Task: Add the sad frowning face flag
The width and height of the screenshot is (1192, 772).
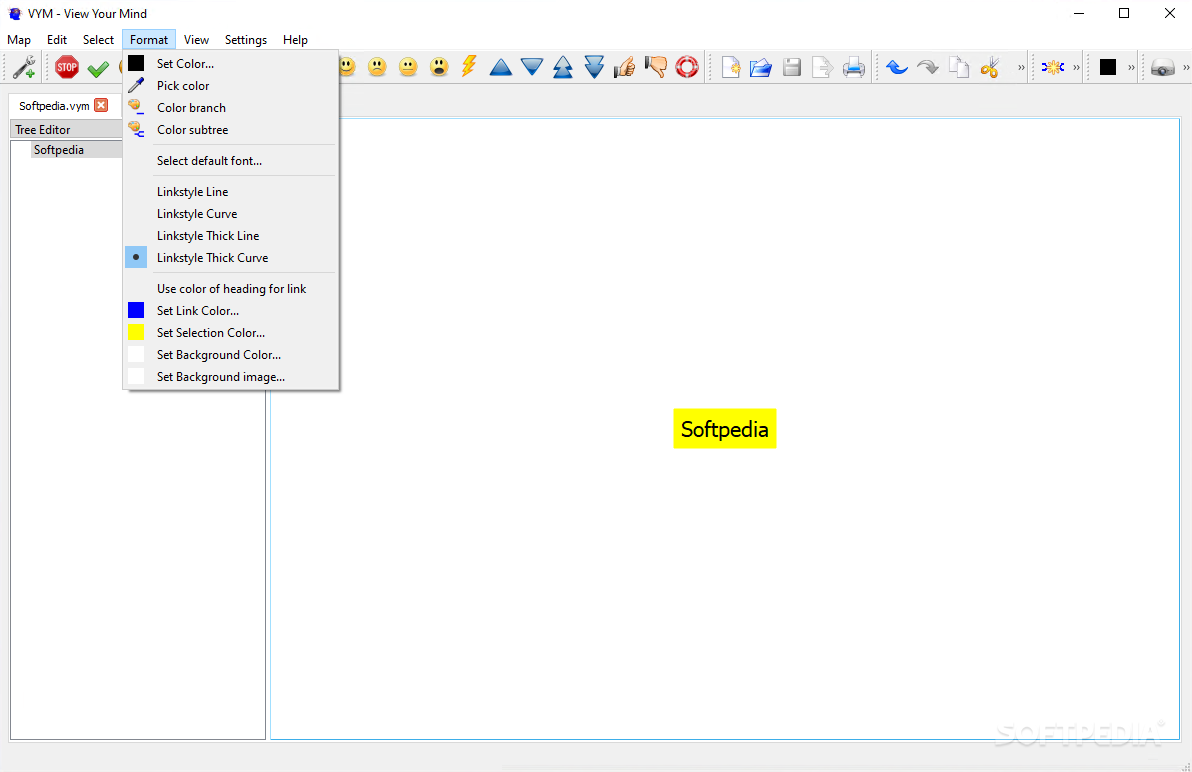Action: [x=377, y=68]
